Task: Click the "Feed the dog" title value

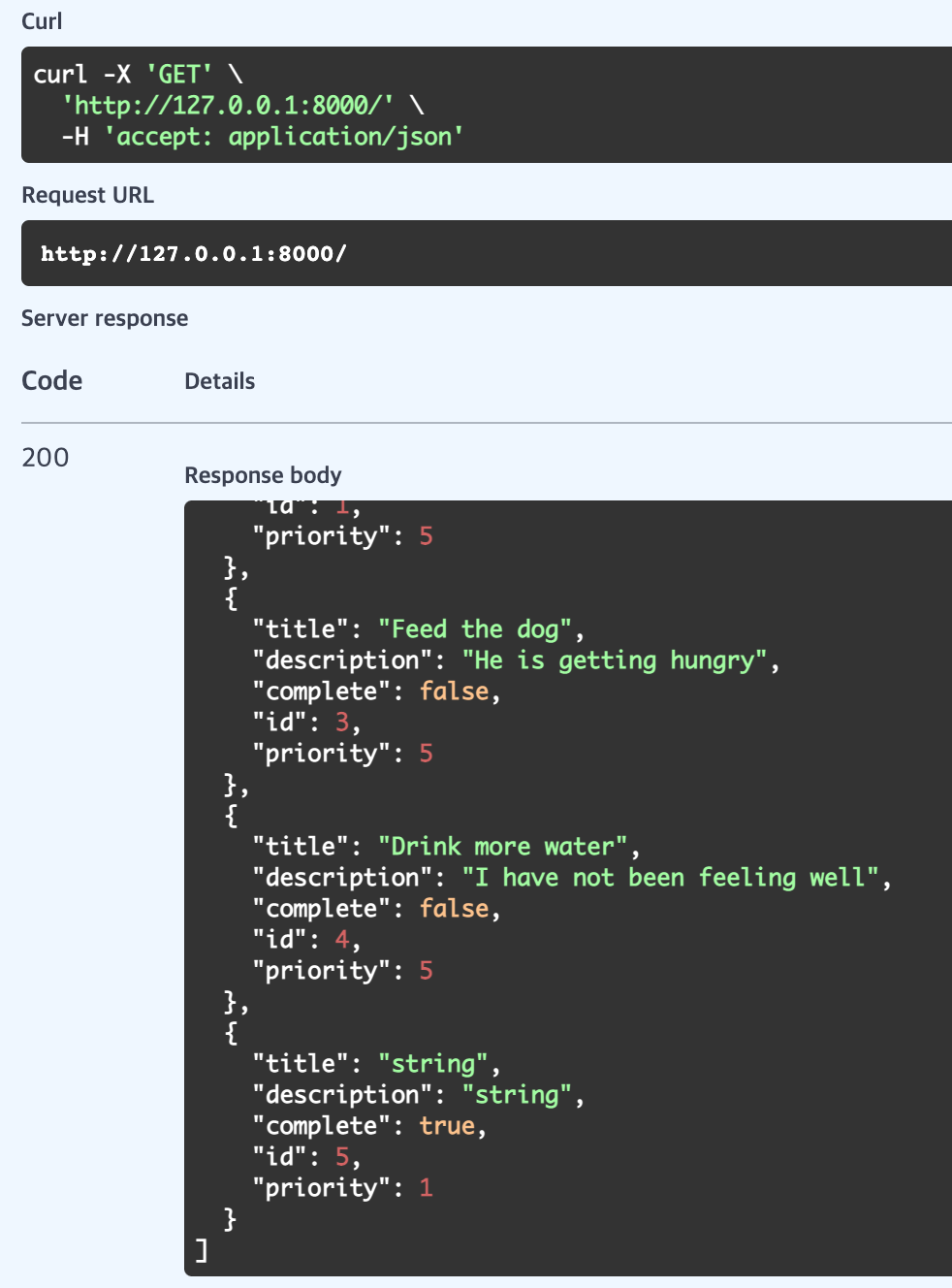Action: [x=476, y=629]
